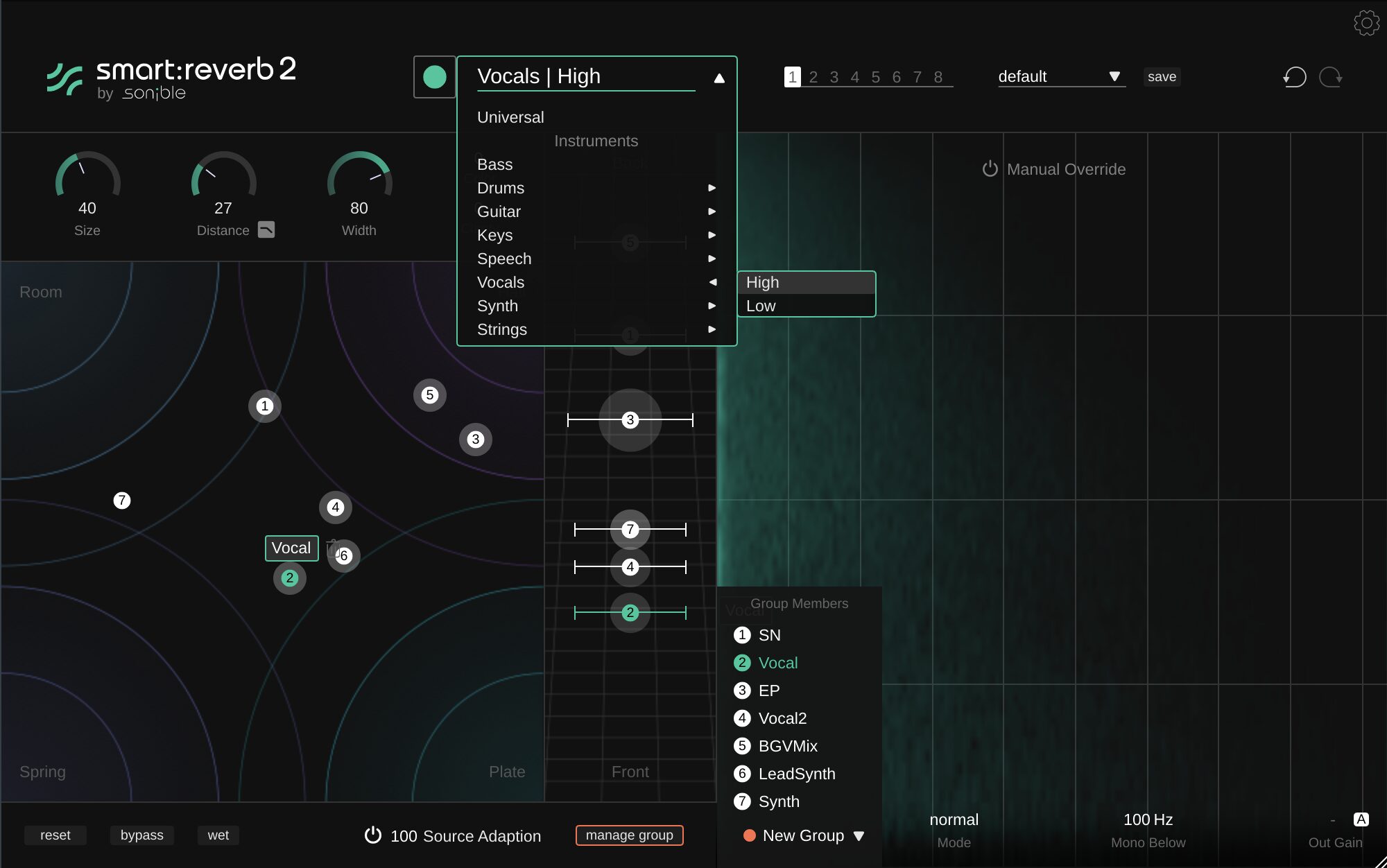Select EP group member

[x=757, y=691]
